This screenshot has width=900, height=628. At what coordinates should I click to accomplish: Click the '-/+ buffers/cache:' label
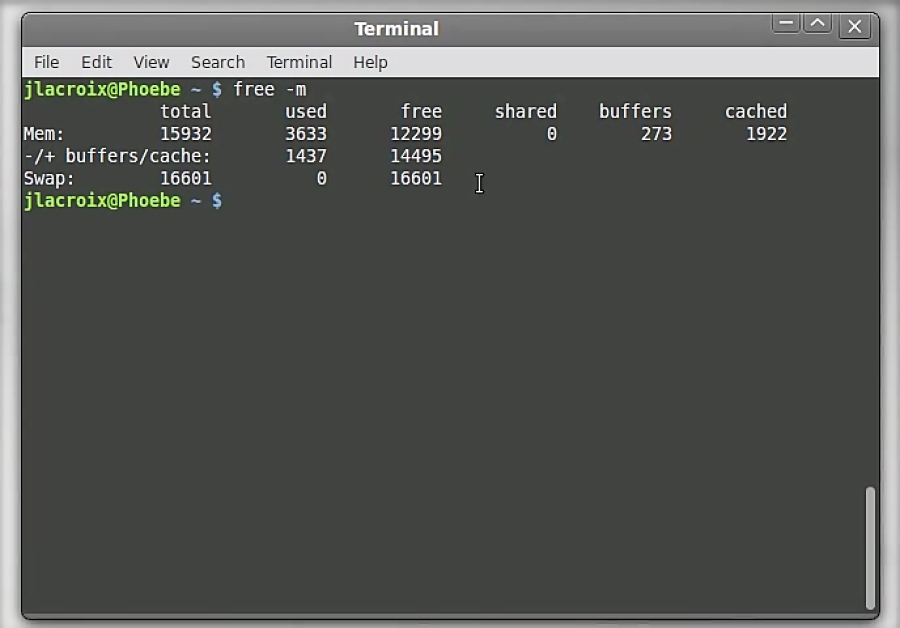[x=118, y=156]
